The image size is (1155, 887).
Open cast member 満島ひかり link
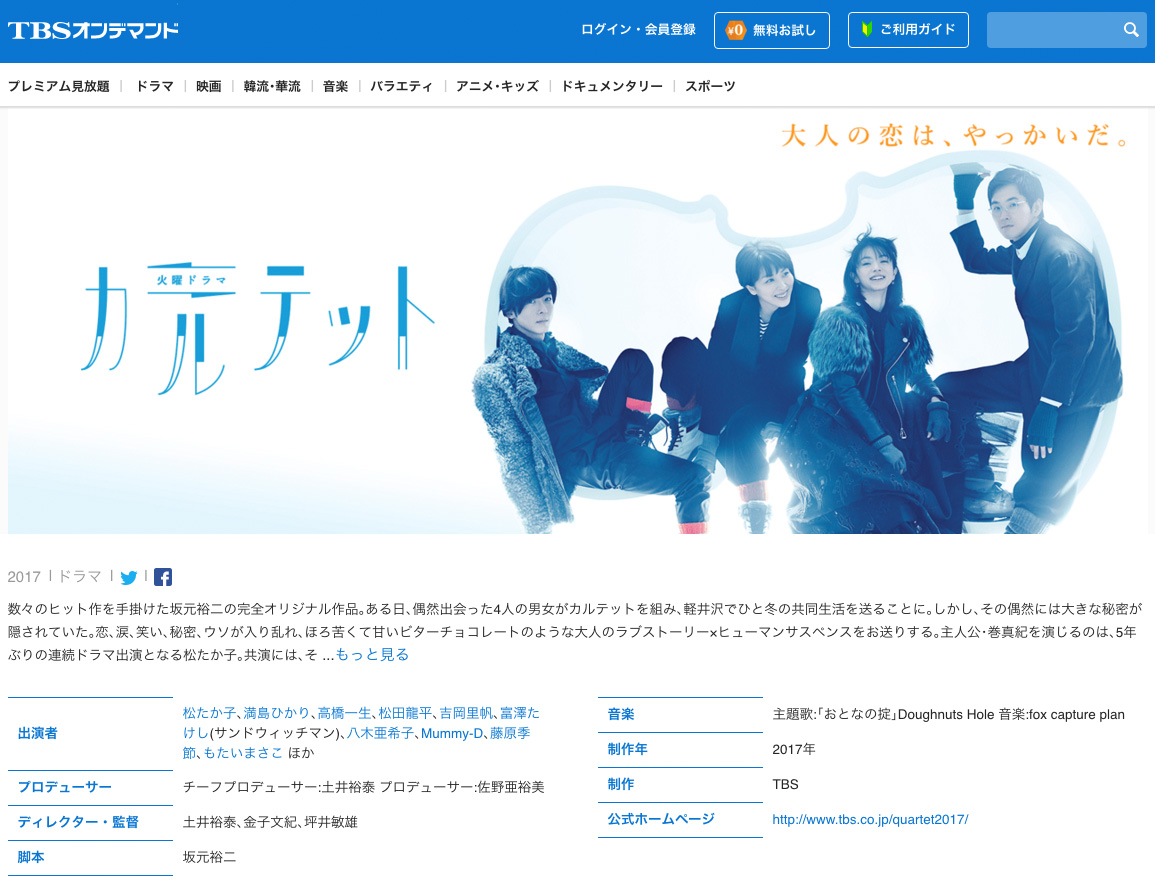point(276,713)
